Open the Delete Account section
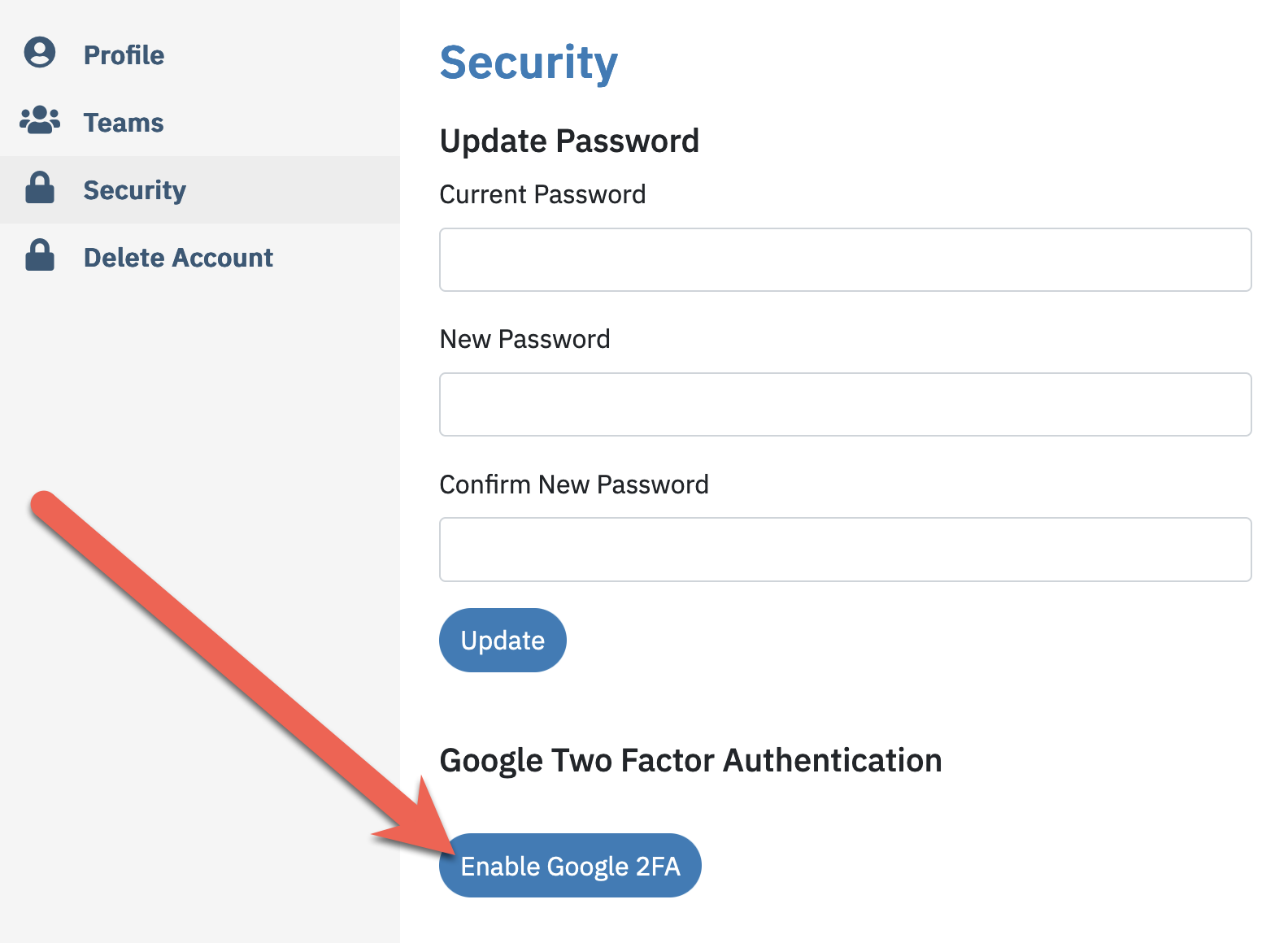 coord(178,258)
